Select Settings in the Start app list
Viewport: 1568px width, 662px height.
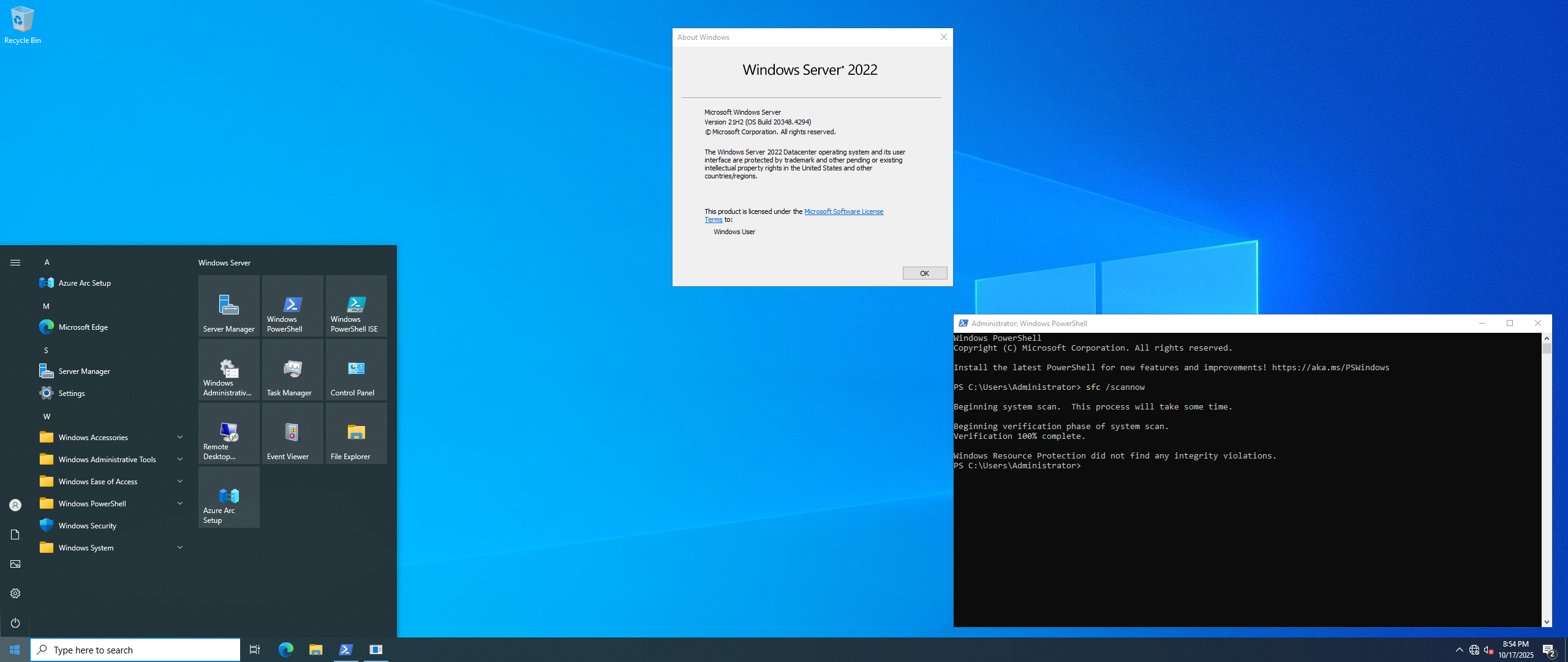click(x=71, y=393)
